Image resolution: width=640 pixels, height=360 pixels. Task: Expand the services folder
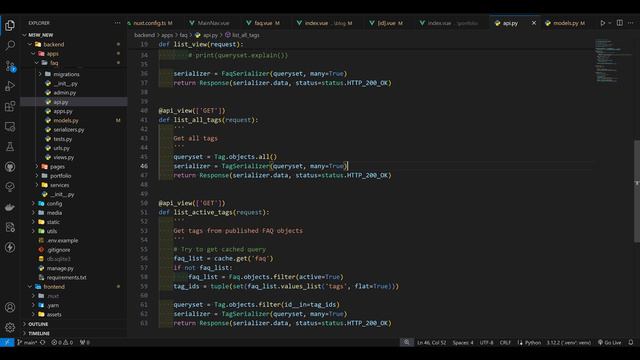pyautogui.click(x=37, y=185)
